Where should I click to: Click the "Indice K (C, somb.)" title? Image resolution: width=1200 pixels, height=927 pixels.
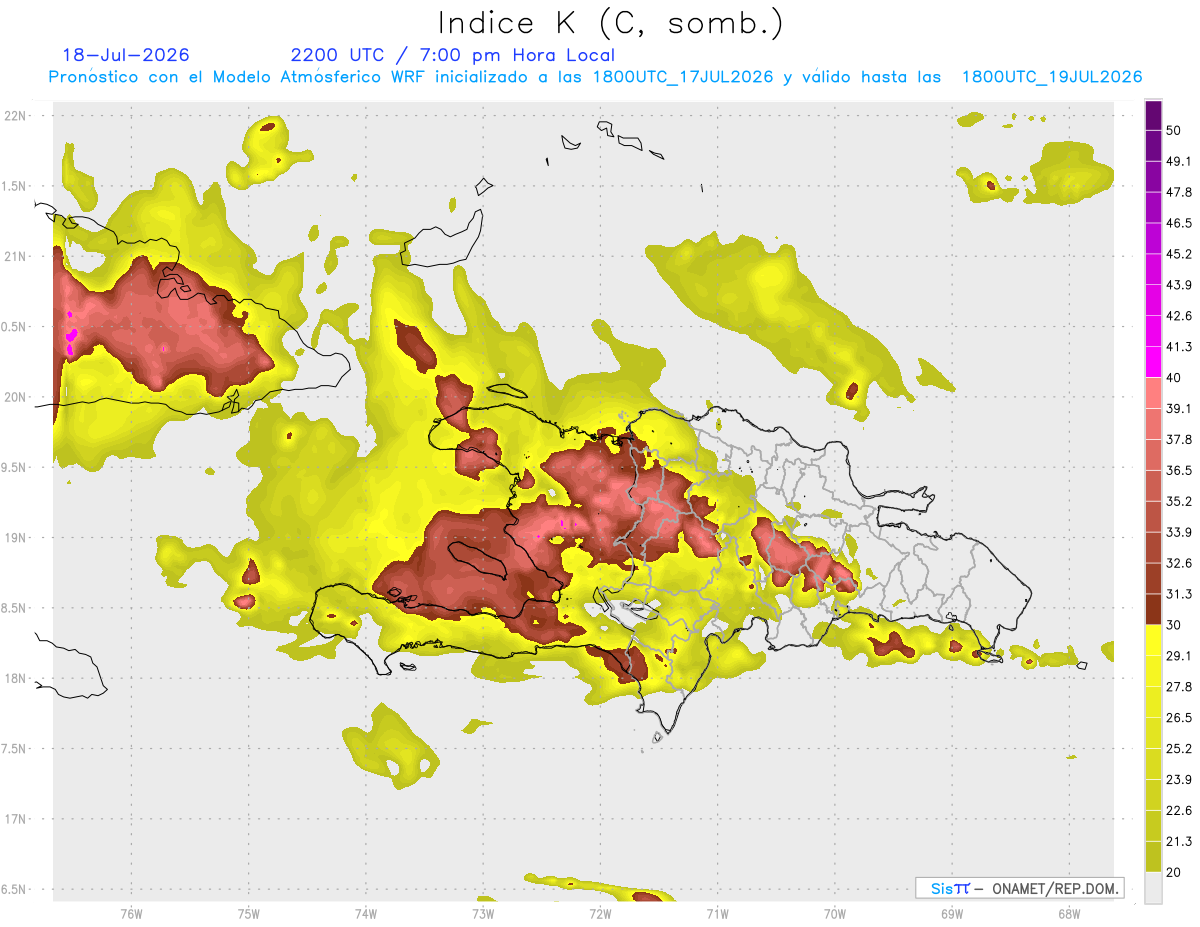pos(611,23)
